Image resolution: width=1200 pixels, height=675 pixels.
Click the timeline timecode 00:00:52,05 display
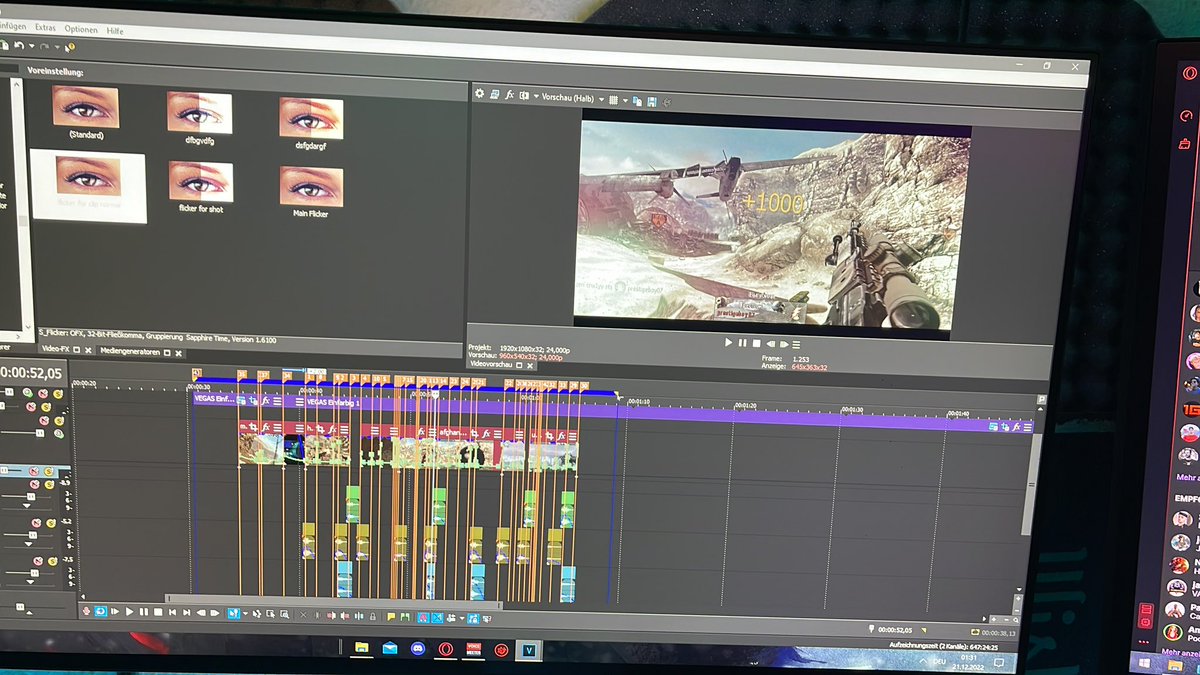31,373
